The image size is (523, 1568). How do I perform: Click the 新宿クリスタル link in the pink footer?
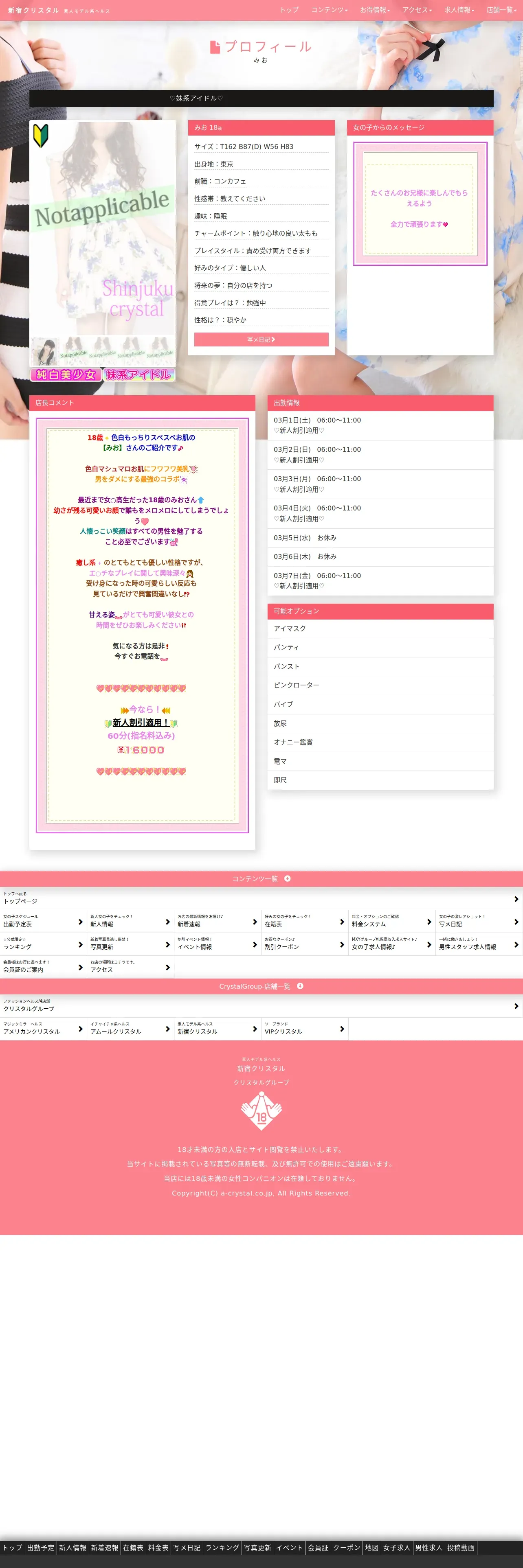261,1068
